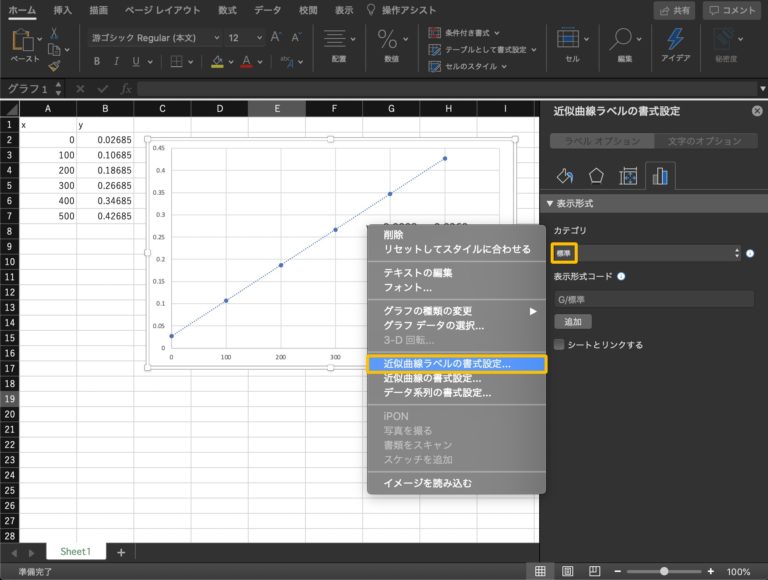Decrease font size with smaller A icon

point(296,37)
